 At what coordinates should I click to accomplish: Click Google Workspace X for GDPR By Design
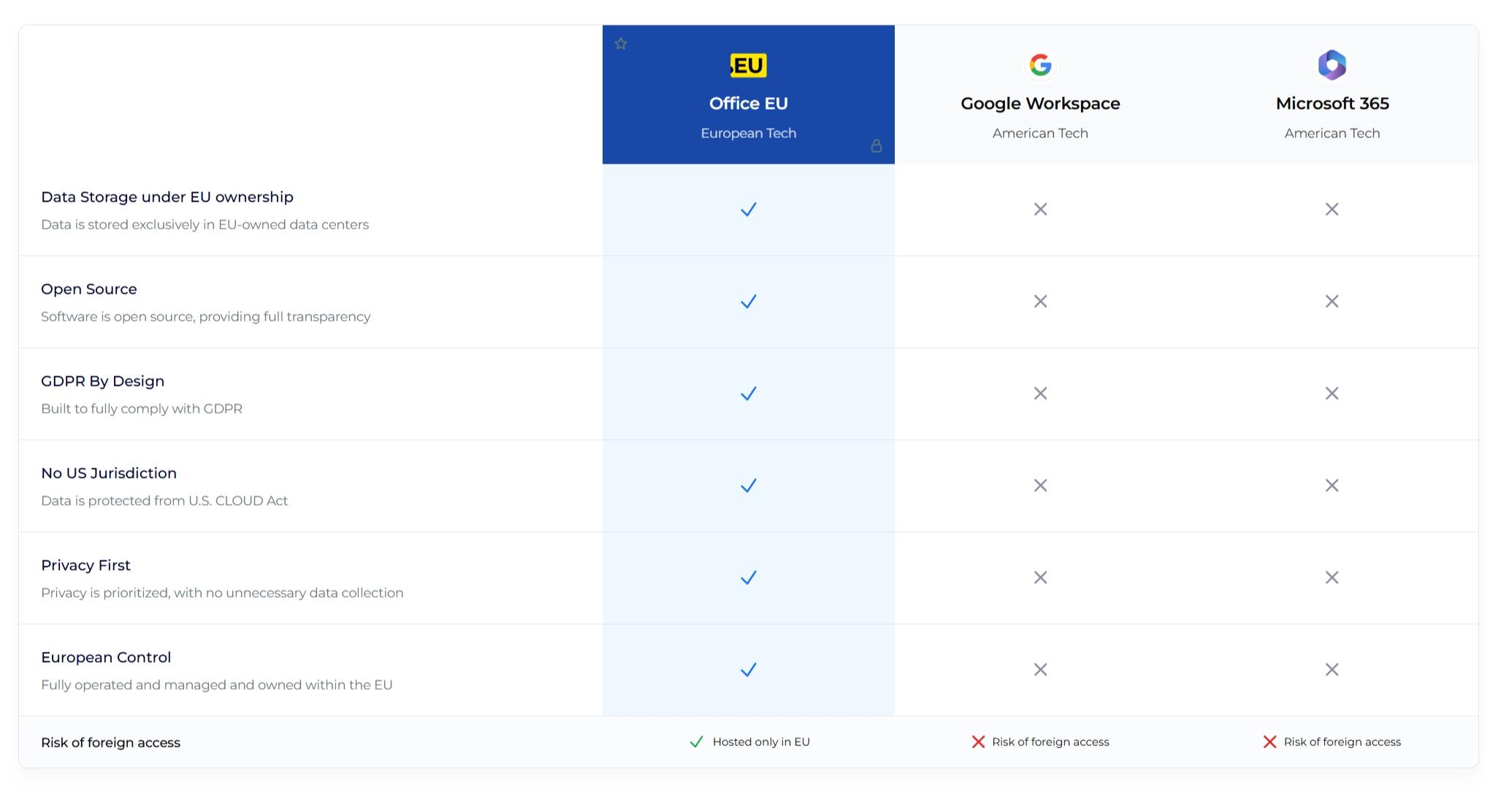1040,394
